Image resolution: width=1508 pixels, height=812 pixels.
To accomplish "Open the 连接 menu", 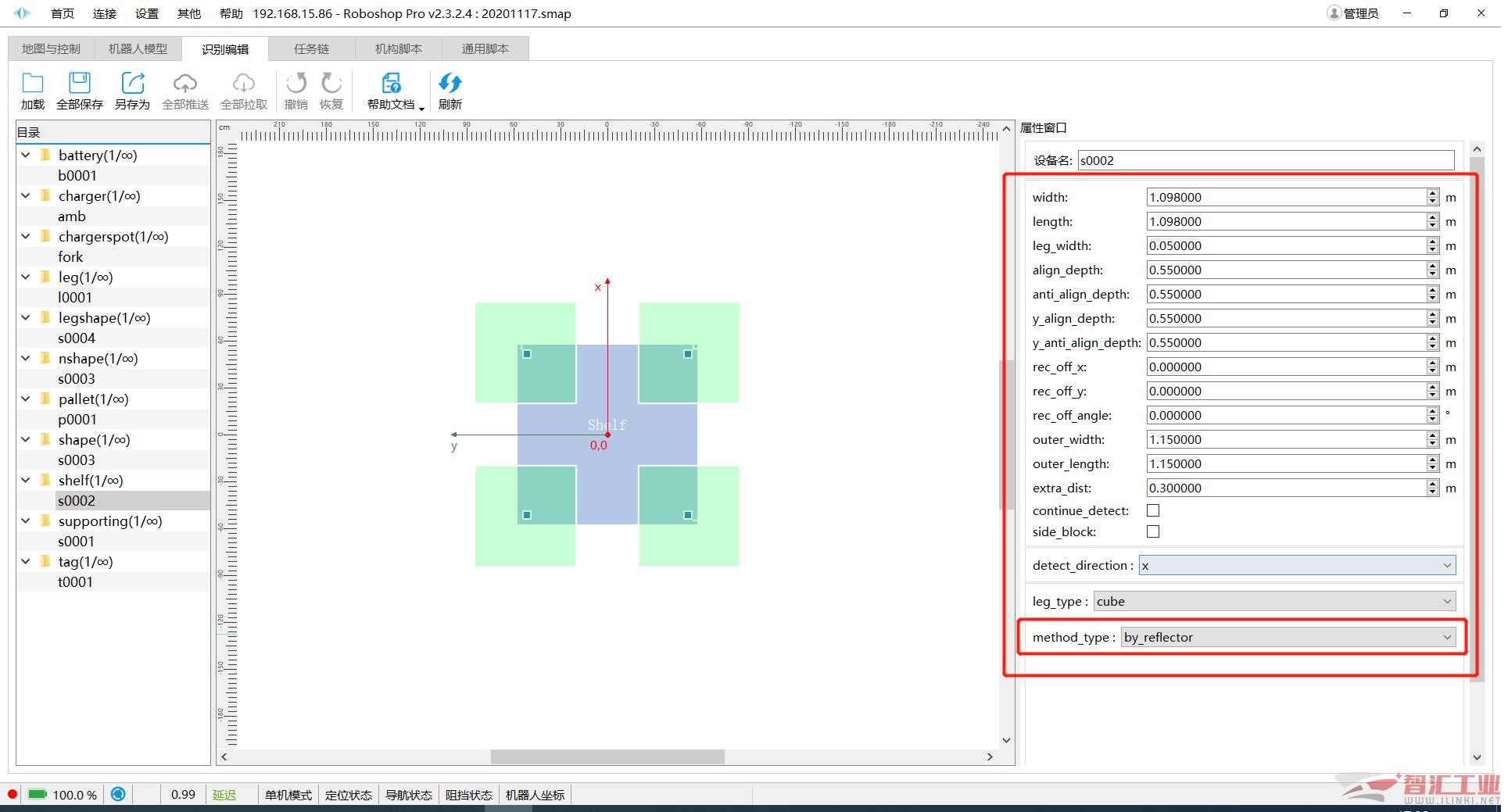I will pos(105,13).
